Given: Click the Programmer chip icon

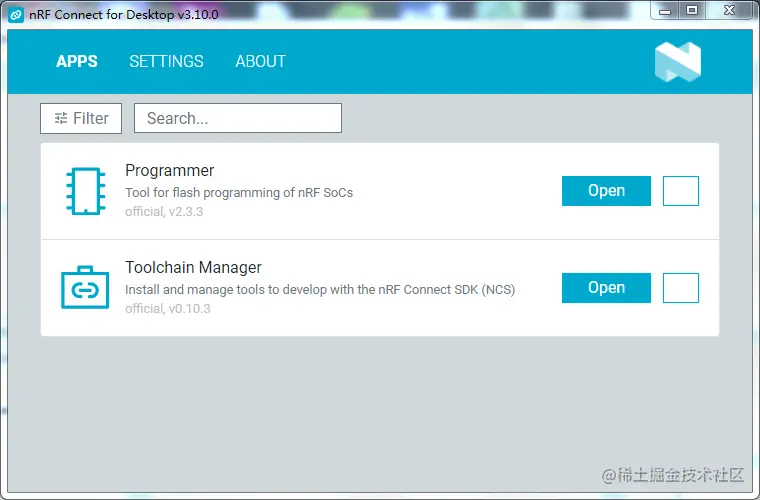Looking at the screenshot, I should tap(85, 191).
